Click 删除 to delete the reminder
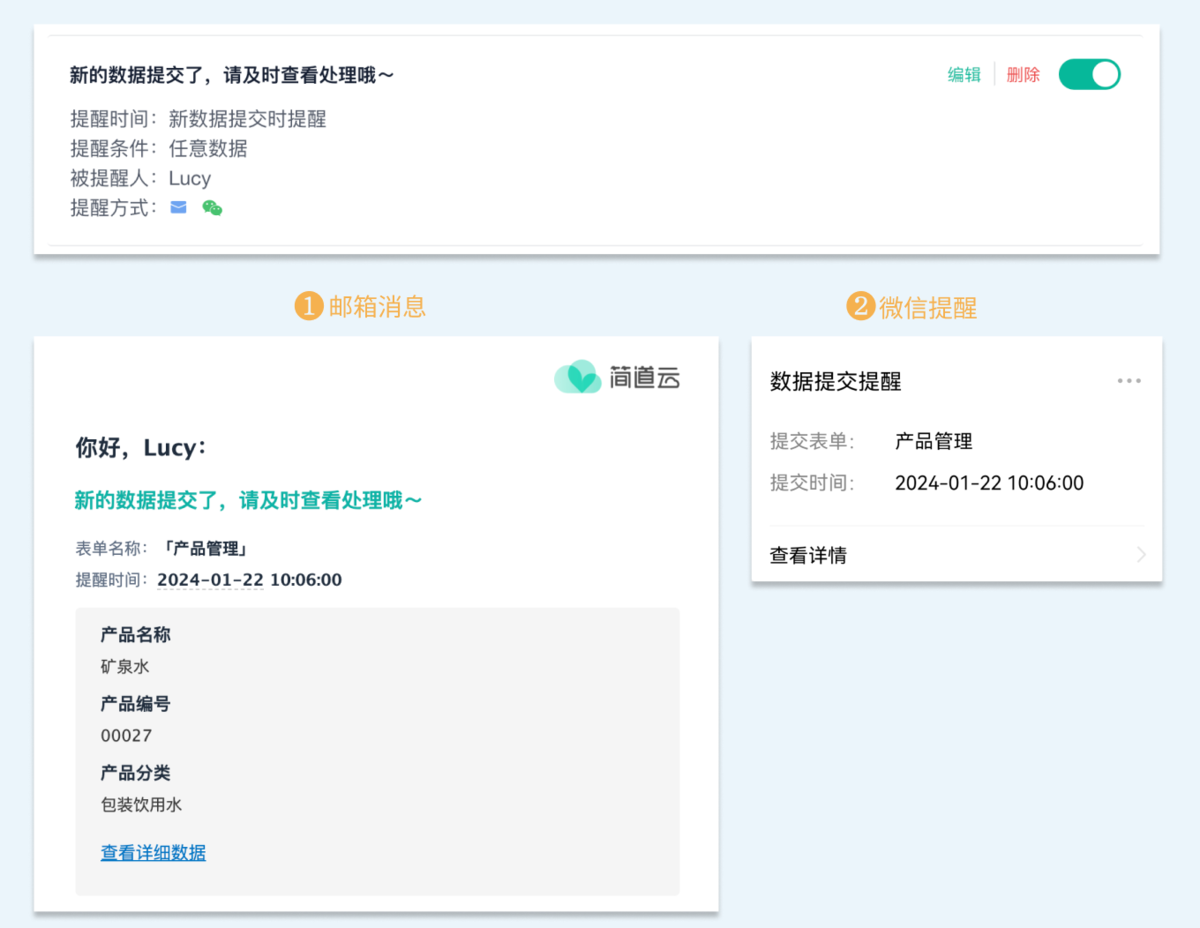The height and width of the screenshot is (928, 1200). tap(1023, 75)
